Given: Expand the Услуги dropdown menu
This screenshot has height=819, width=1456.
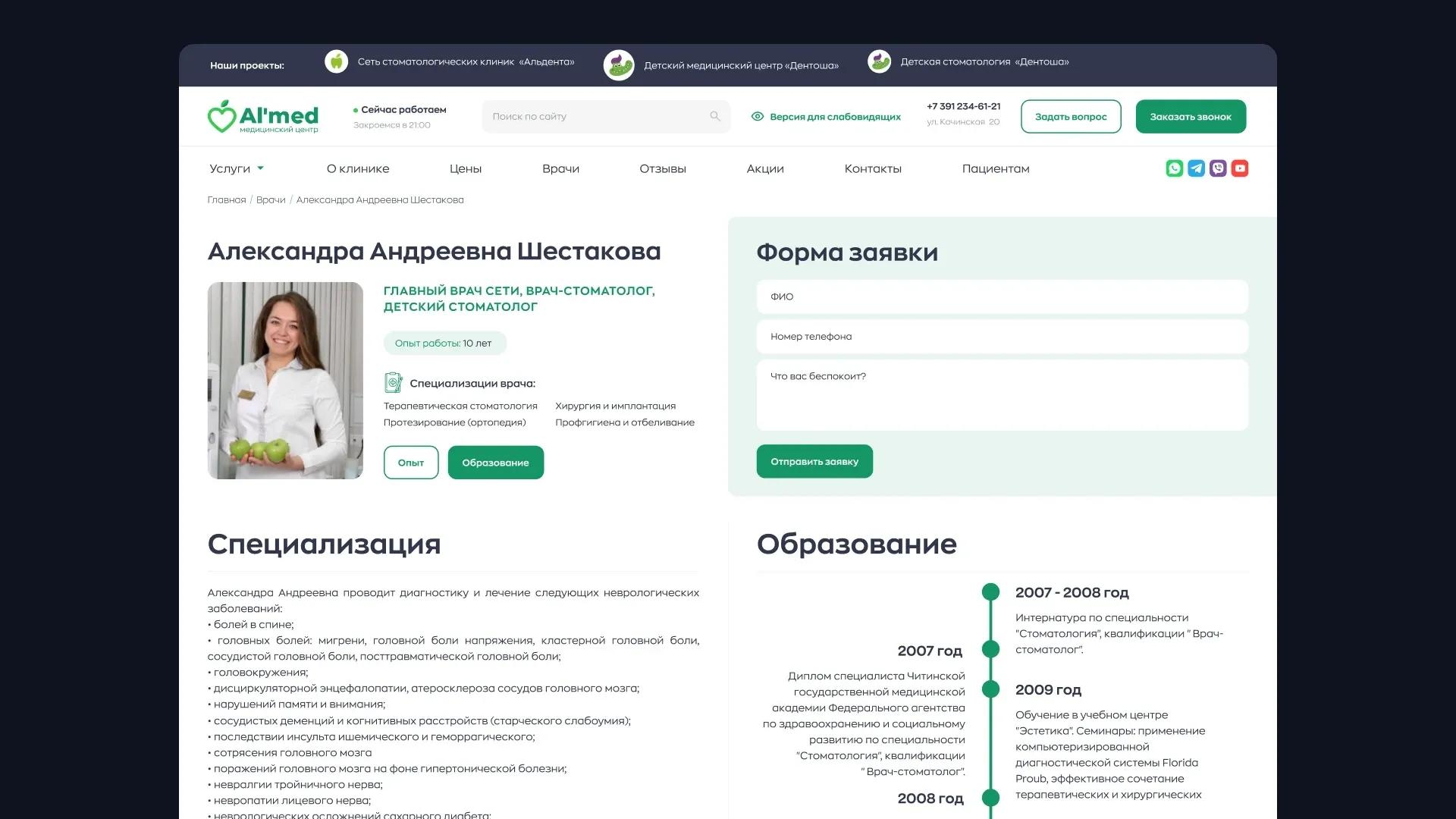Looking at the screenshot, I should coord(236,168).
